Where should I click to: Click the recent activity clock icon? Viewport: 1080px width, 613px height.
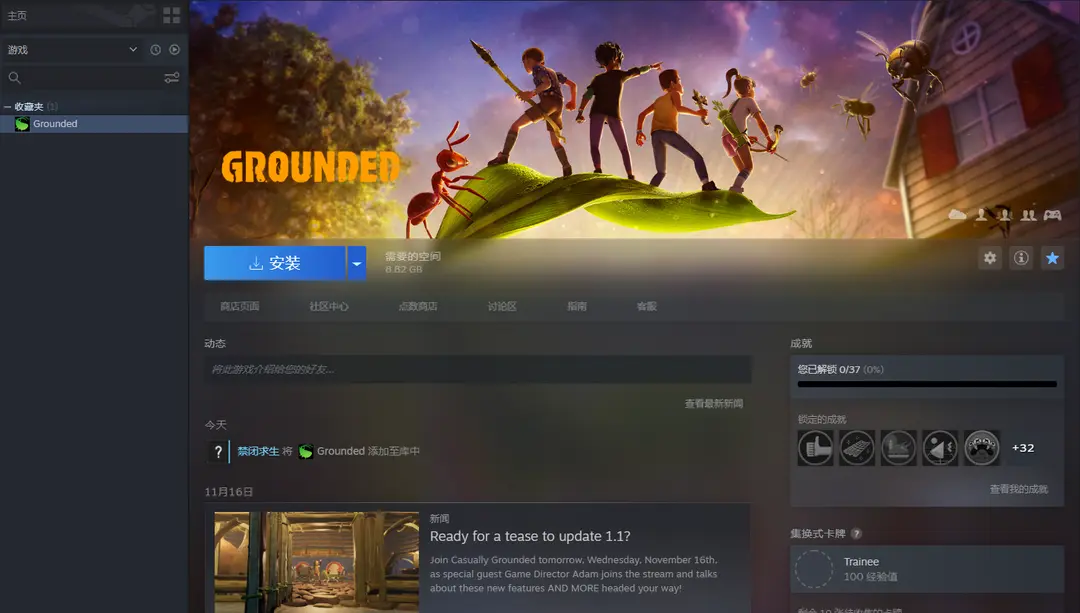(x=155, y=50)
